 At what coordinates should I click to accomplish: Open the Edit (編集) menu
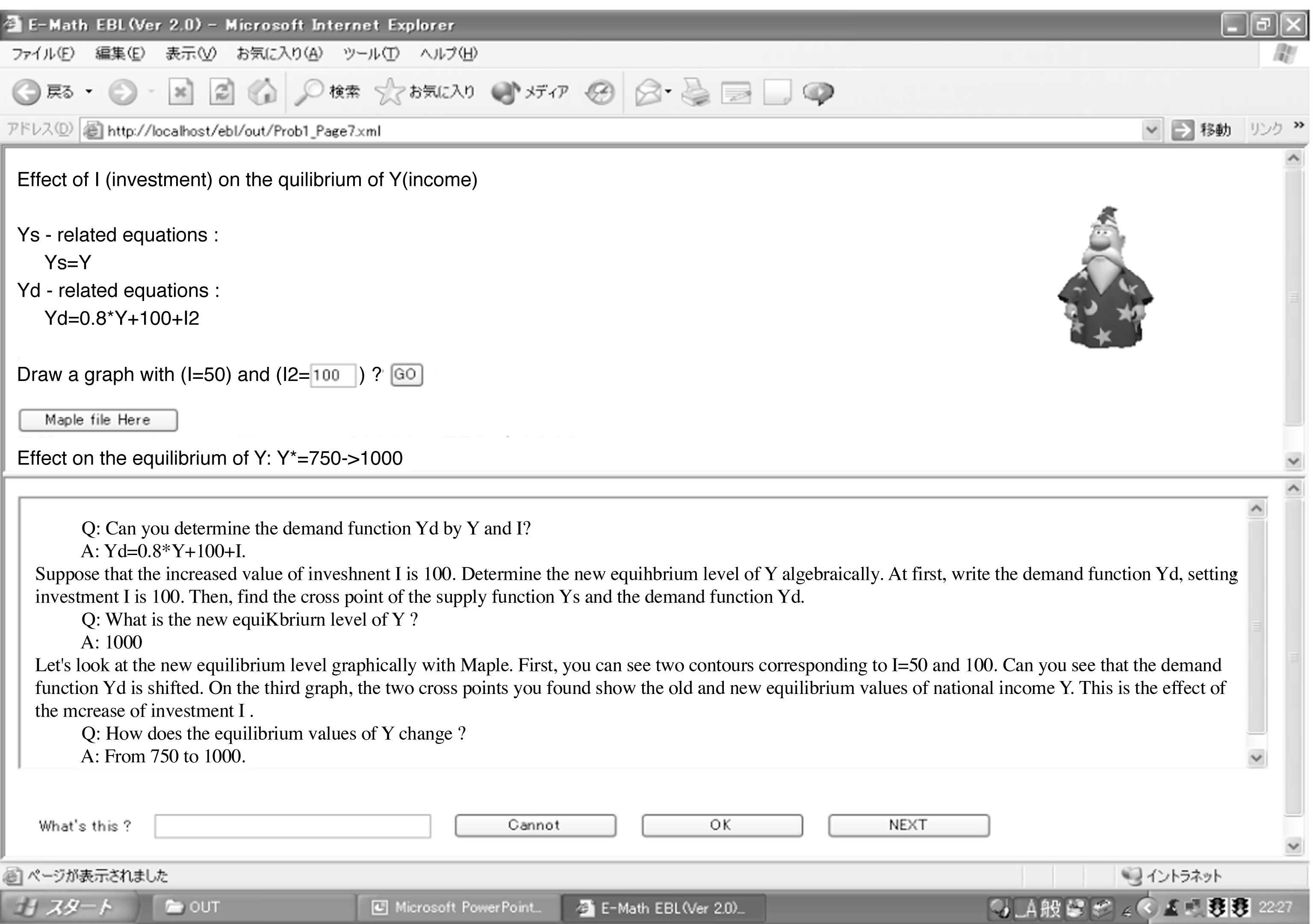click(x=120, y=54)
